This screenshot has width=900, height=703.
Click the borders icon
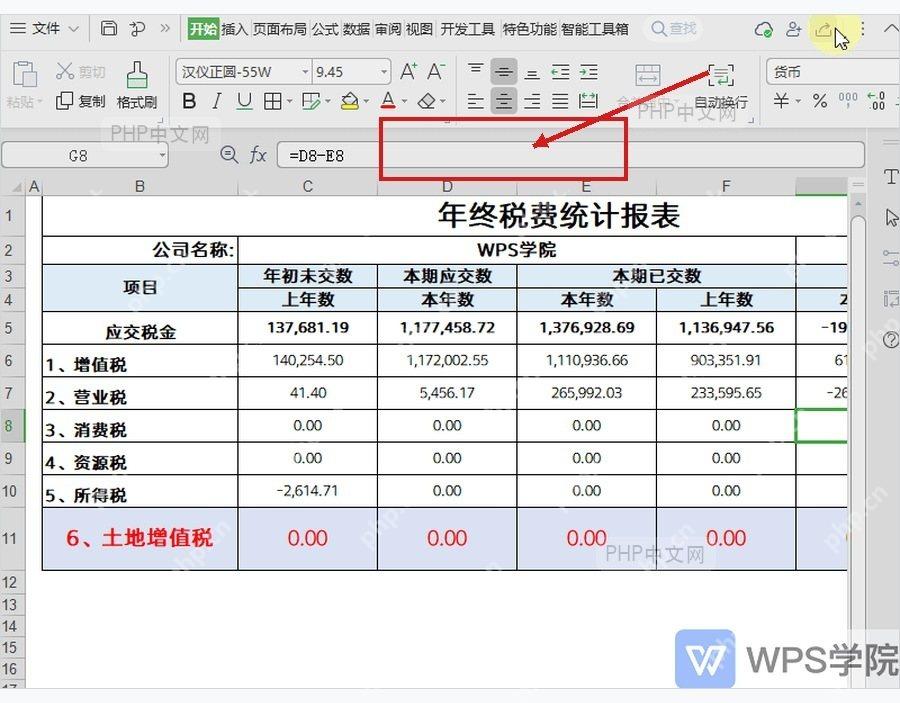point(273,102)
